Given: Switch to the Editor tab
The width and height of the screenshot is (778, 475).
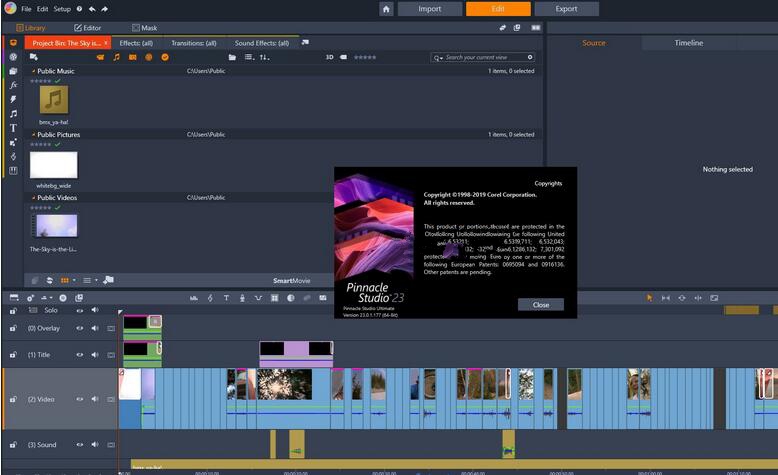Looking at the screenshot, I should pyautogui.click(x=87, y=28).
